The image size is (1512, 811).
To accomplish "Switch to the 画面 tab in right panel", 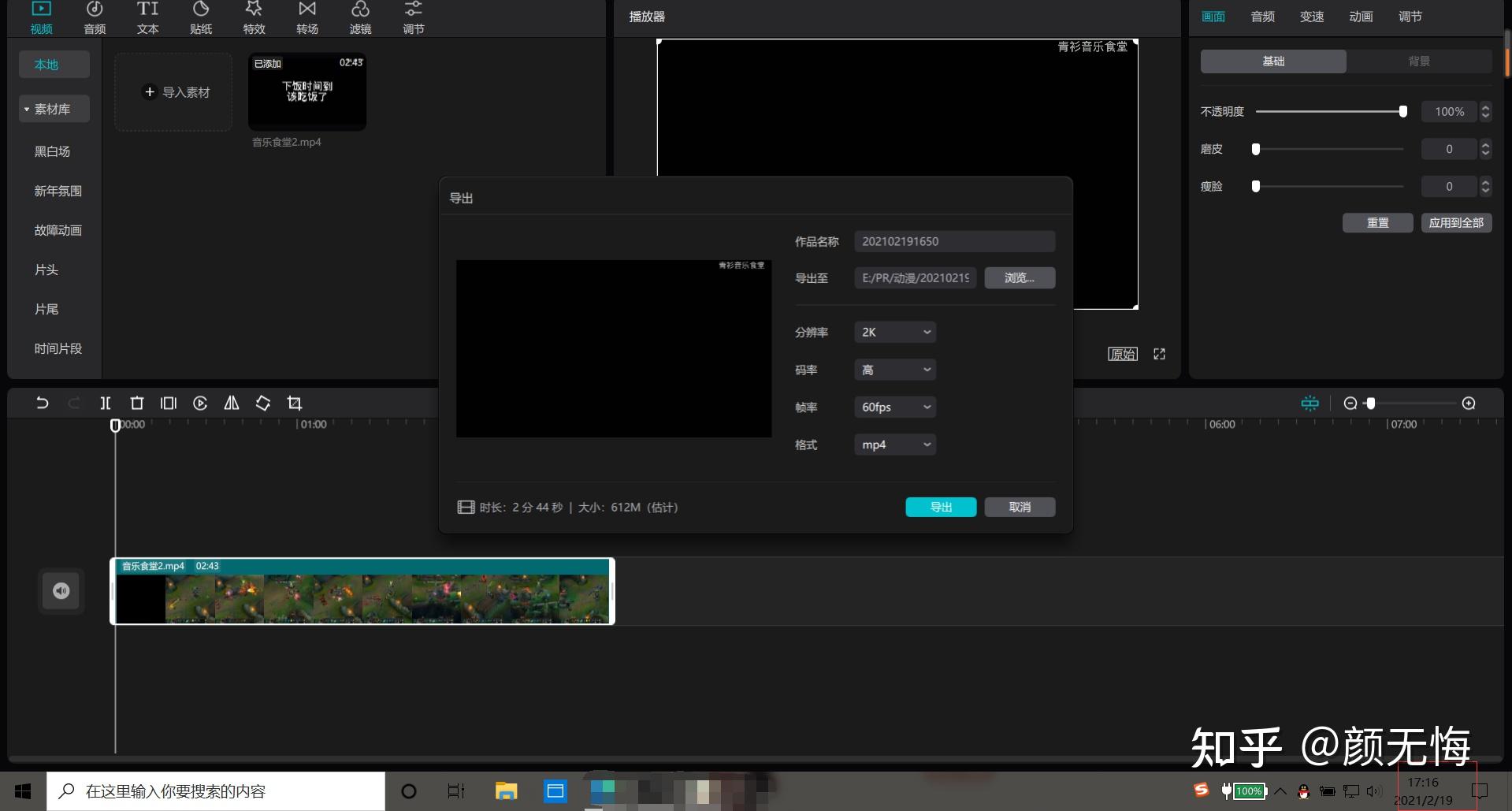I will point(1213,17).
